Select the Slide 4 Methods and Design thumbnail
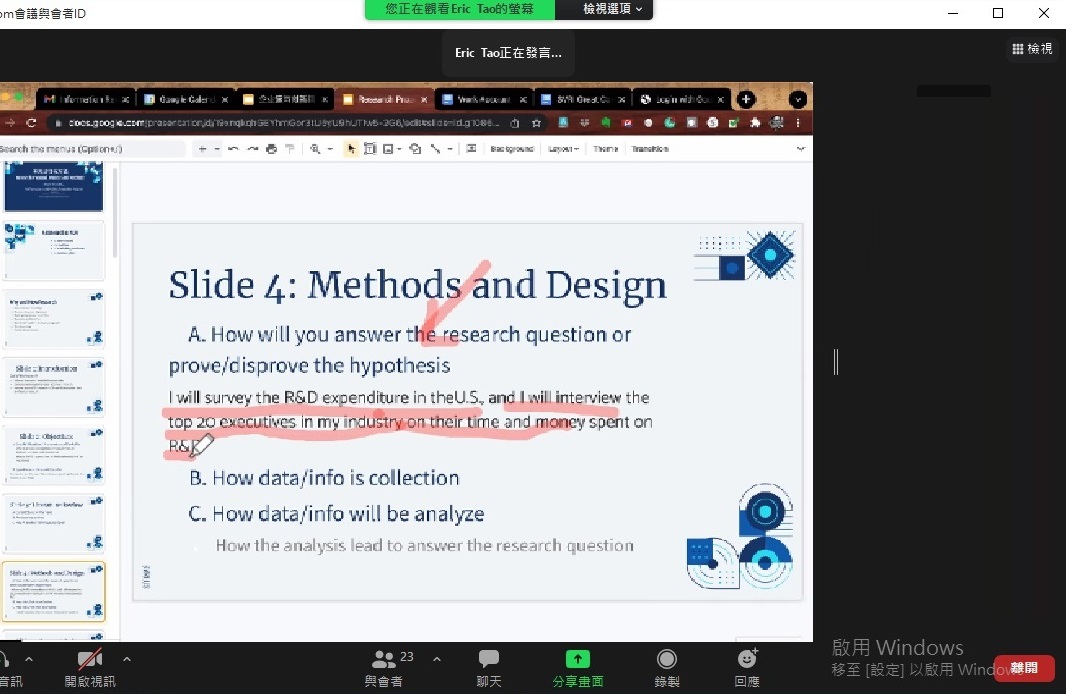 pos(54,591)
